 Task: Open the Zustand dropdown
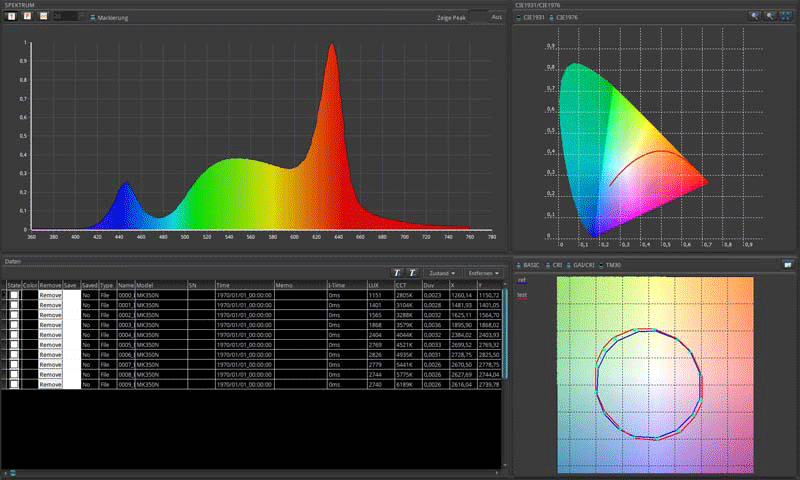[442, 273]
